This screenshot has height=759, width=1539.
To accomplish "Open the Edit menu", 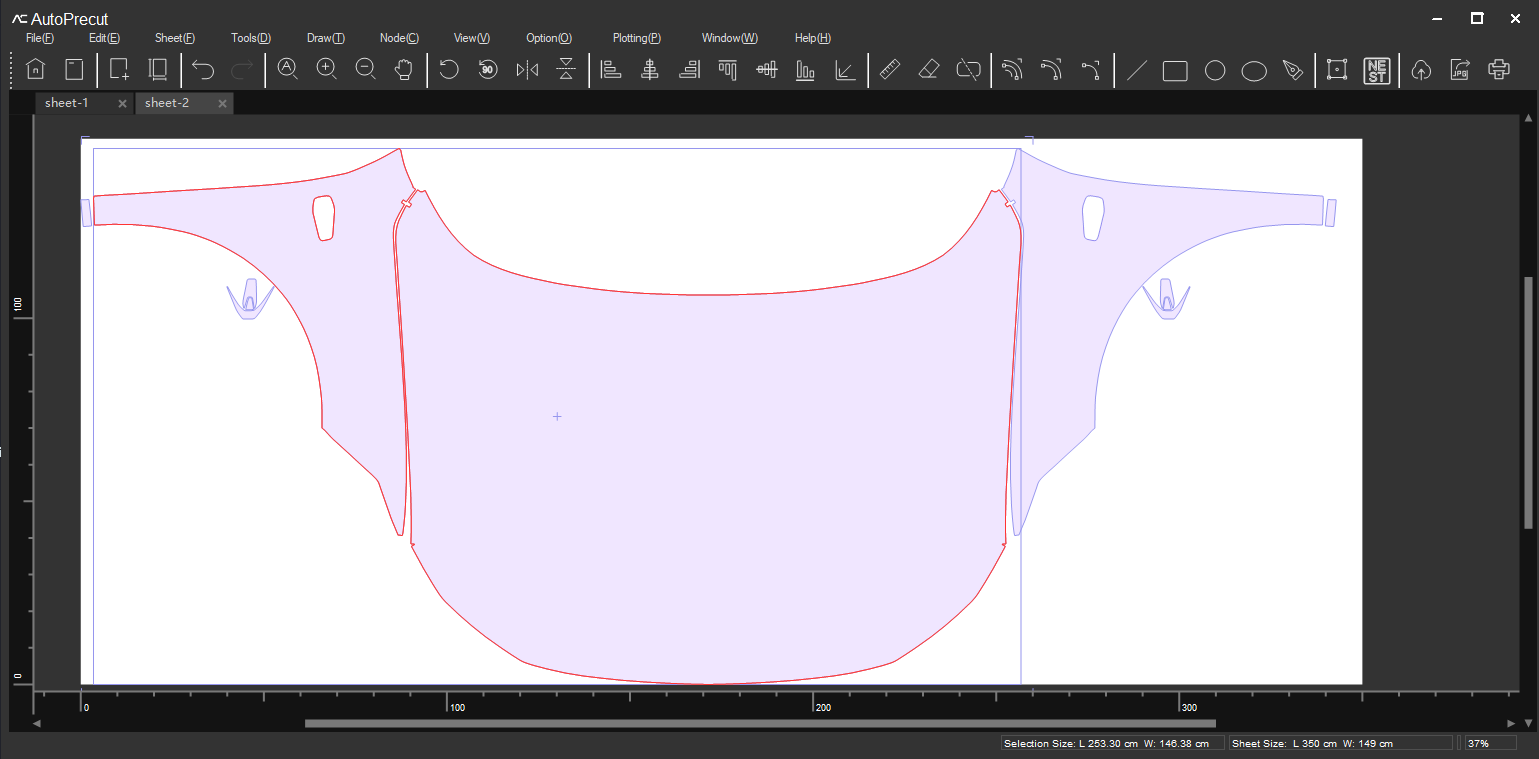I will tap(104, 38).
